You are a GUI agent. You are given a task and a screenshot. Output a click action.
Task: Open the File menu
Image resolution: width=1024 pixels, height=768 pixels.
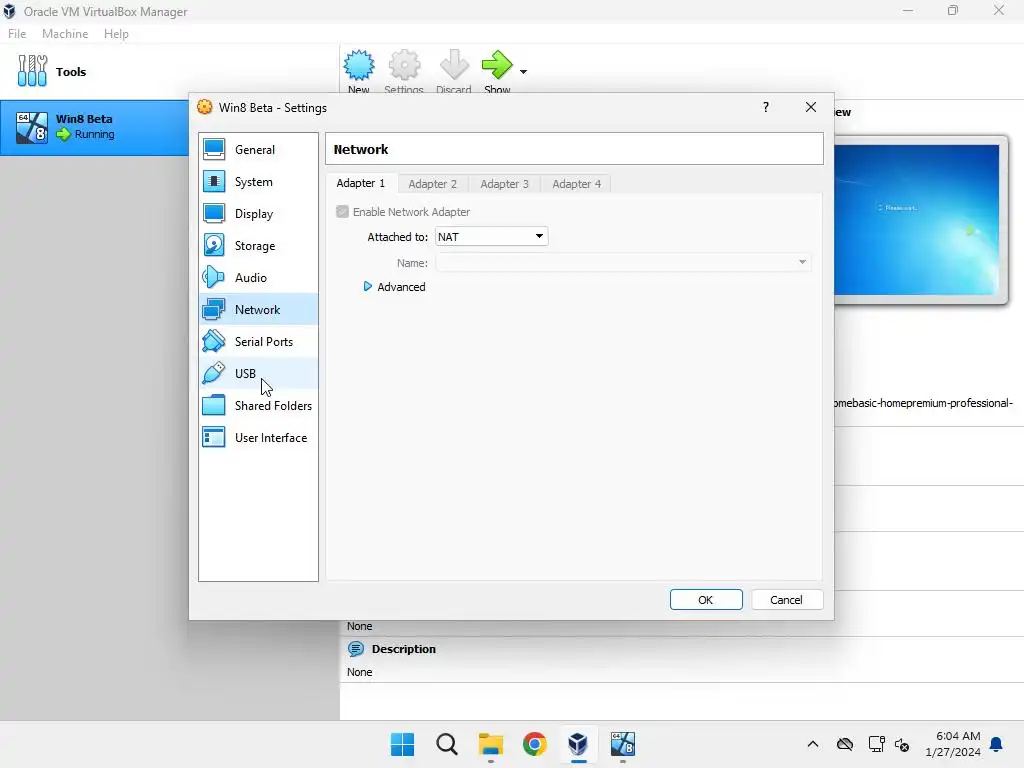click(x=17, y=34)
